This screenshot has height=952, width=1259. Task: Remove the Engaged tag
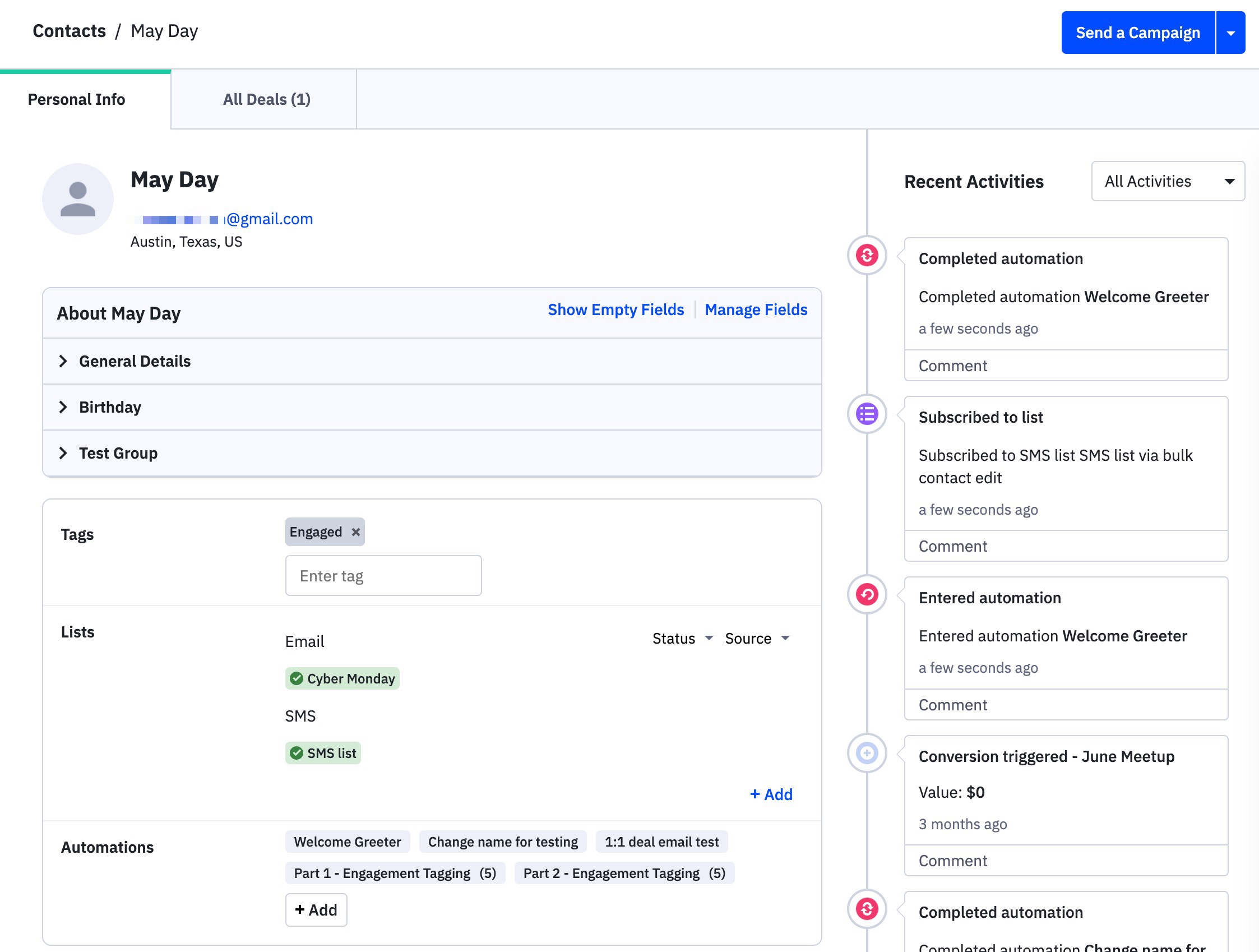356,532
